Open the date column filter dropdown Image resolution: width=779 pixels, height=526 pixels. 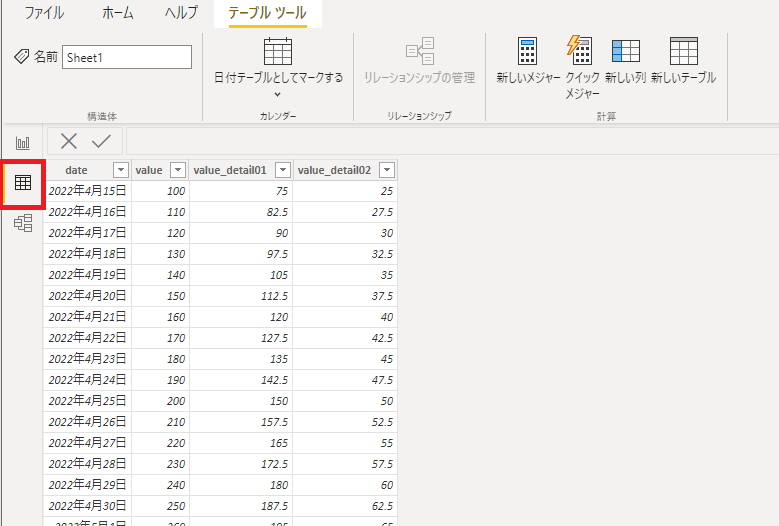click(x=121, y=170)
